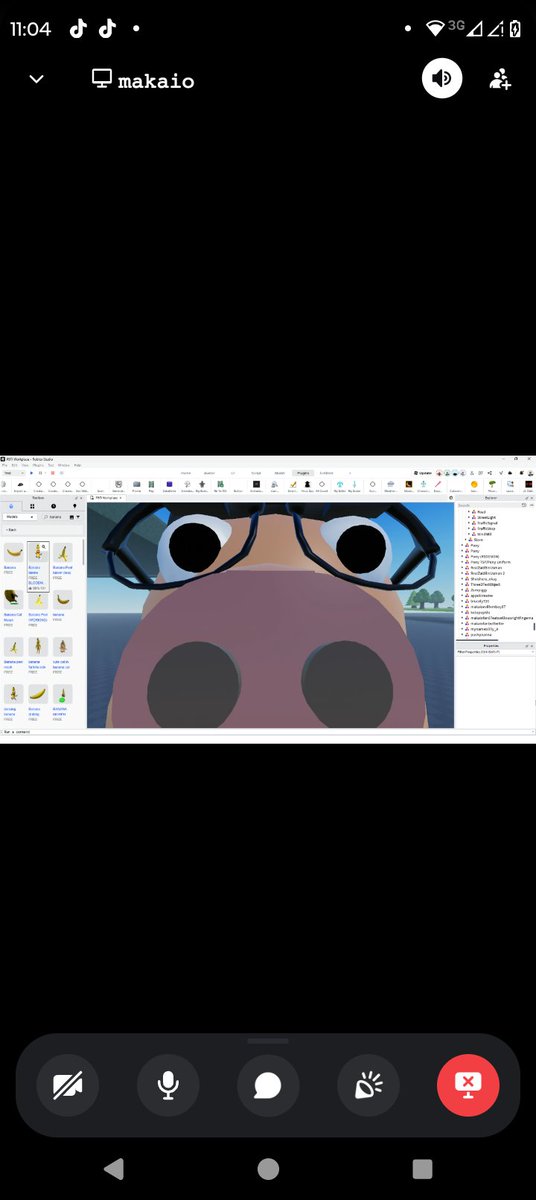Open the Toolbox search filter icon
The height and width of the screenshot is (1200, 536).
(76, 517)
